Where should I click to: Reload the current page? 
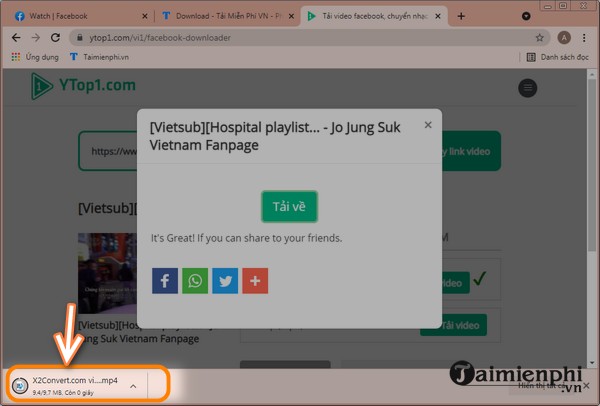[x=55, y=38]
